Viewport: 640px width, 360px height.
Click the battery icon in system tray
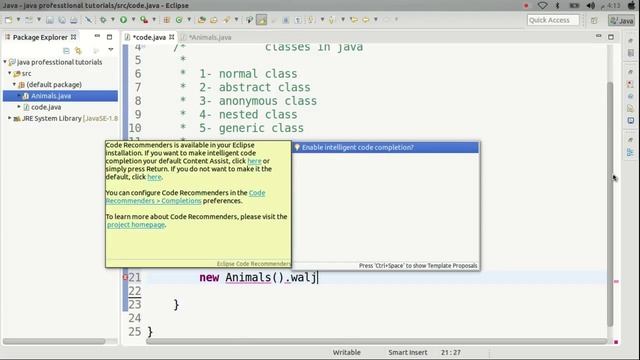(x=574, y=5)
